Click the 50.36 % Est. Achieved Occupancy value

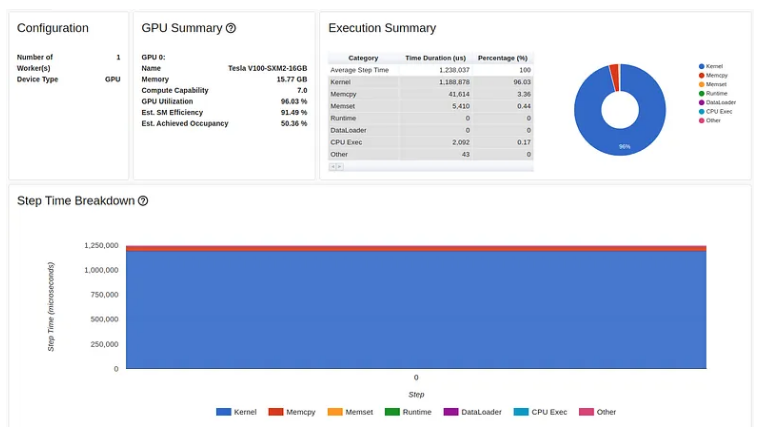pyautogui.click(x=294, y=123)
